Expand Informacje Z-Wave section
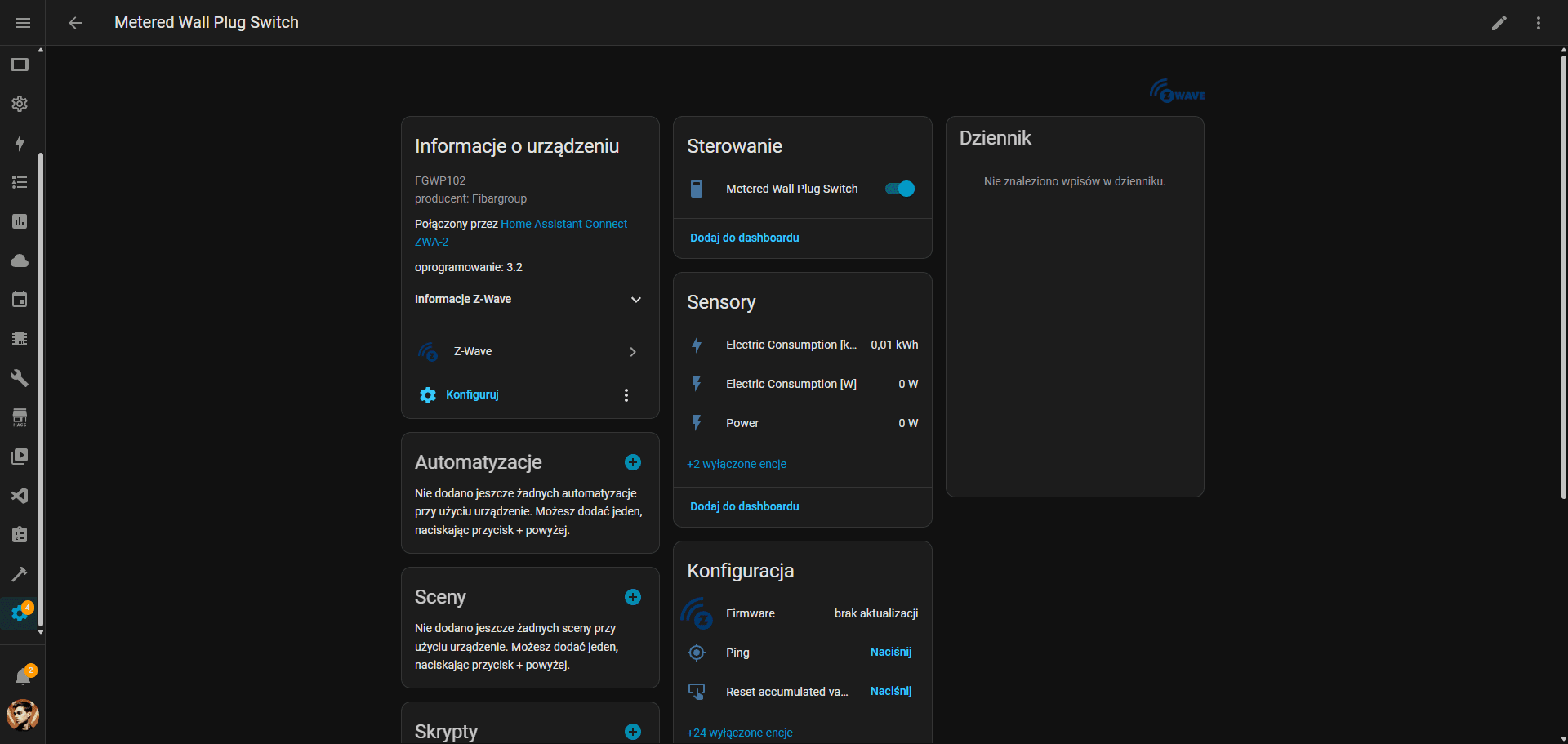 tap(635, 300)
